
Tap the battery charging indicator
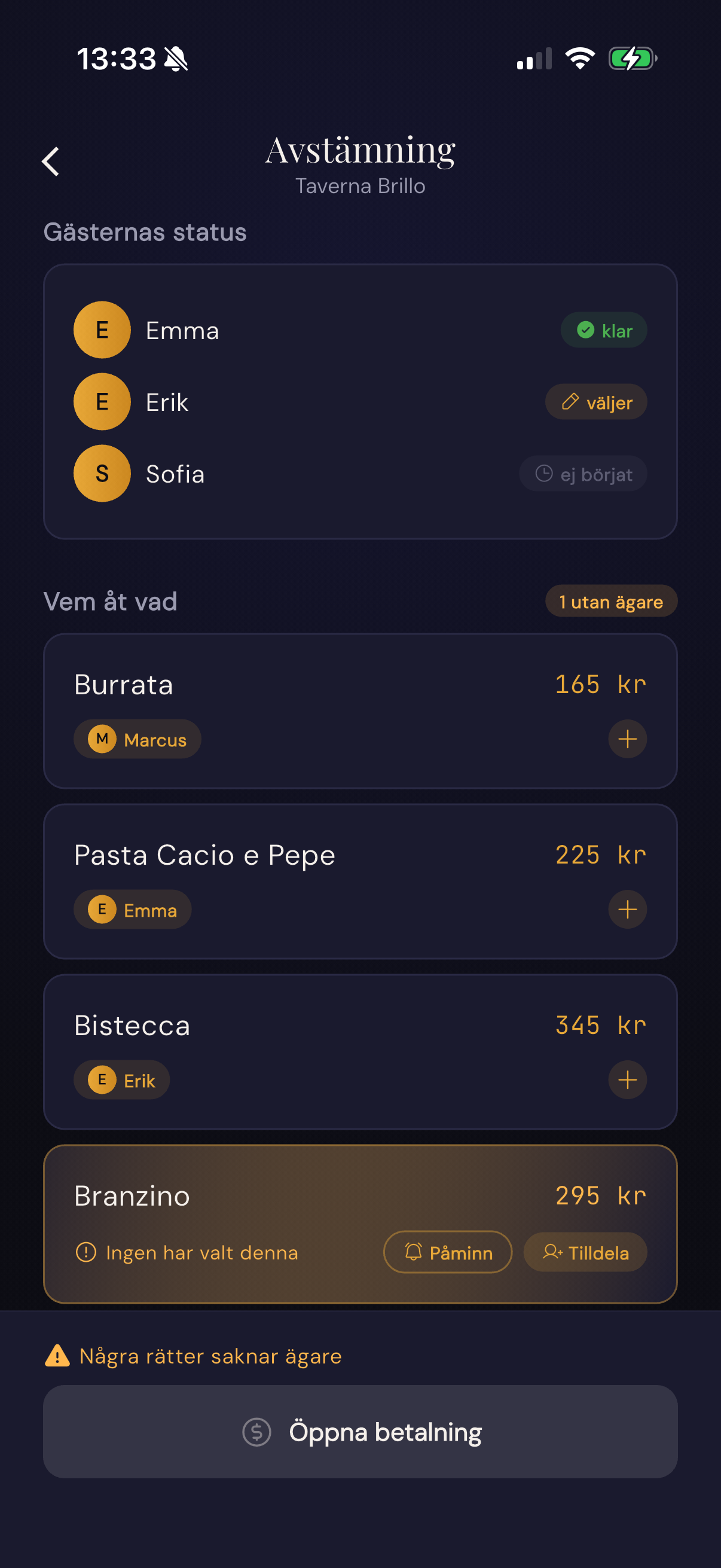click(x=632, y=59)
